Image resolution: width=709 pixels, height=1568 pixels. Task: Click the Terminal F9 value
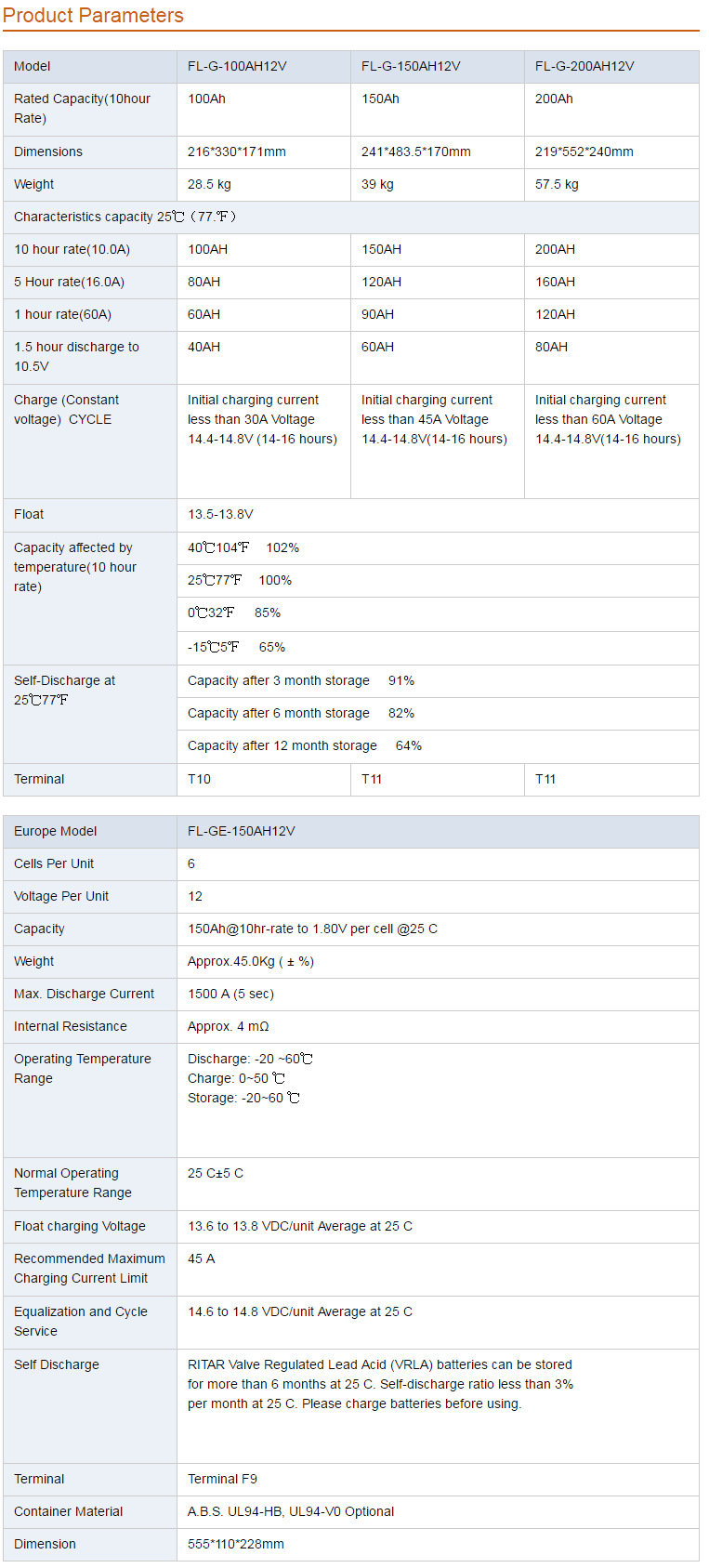click(222, 1479)
